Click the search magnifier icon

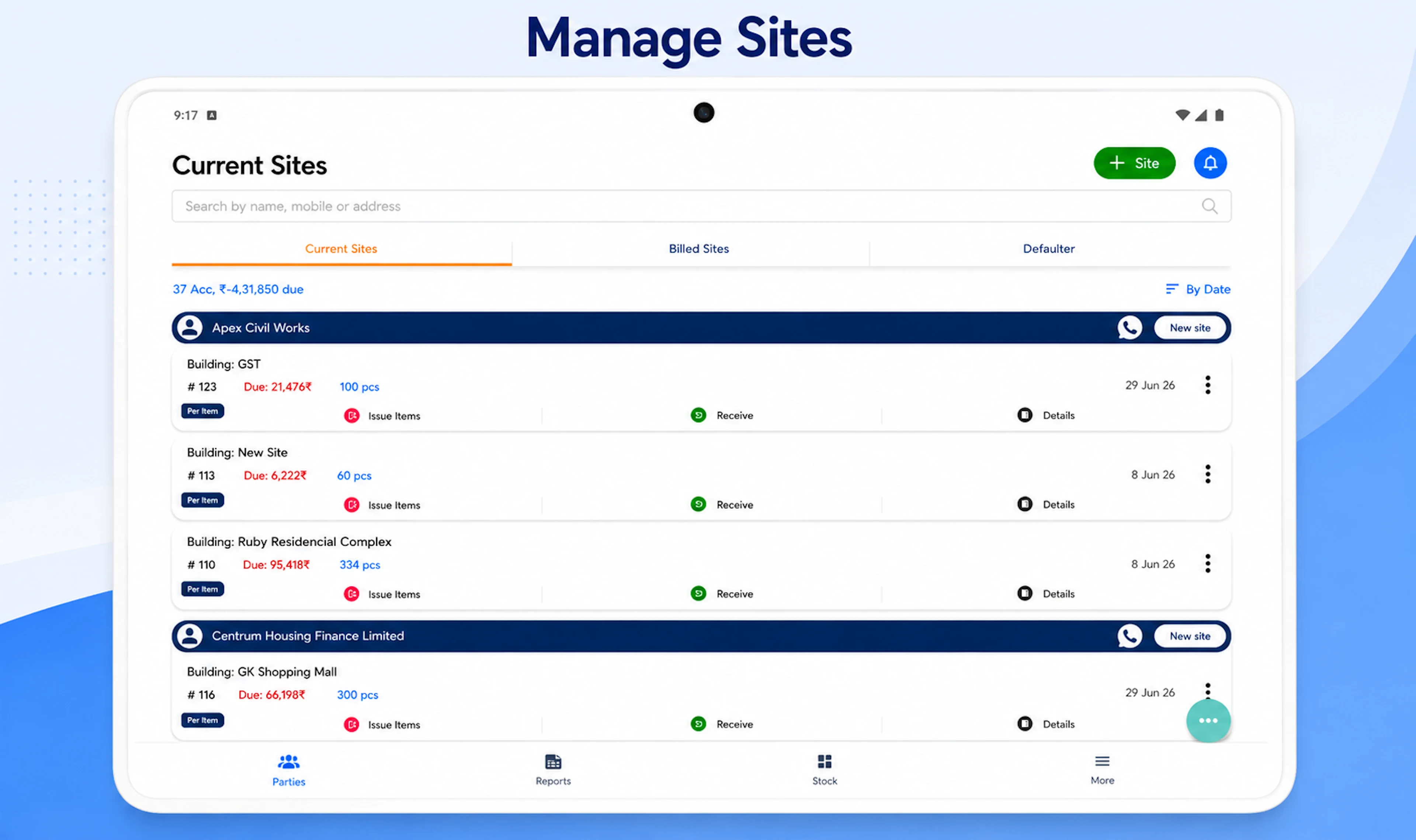[x=1209, y=206]
